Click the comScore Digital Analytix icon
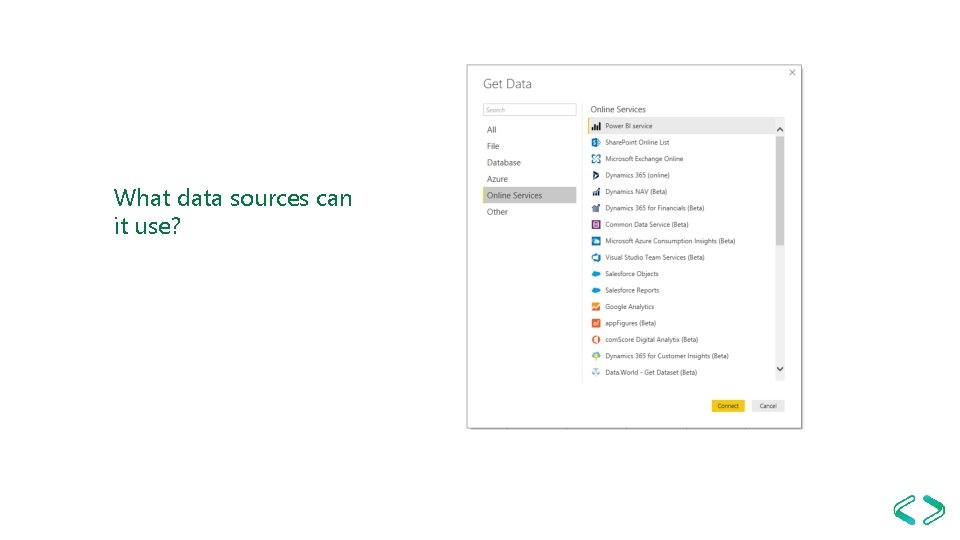 tap(596, 340)
